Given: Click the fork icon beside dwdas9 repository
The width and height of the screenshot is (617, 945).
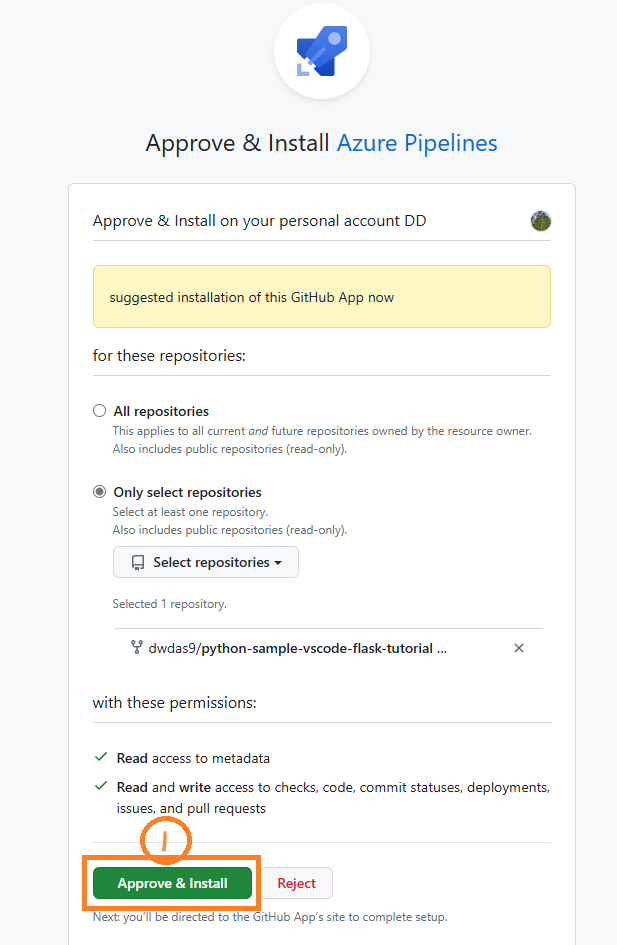Looking at the screenshot, I should [137, 648].
